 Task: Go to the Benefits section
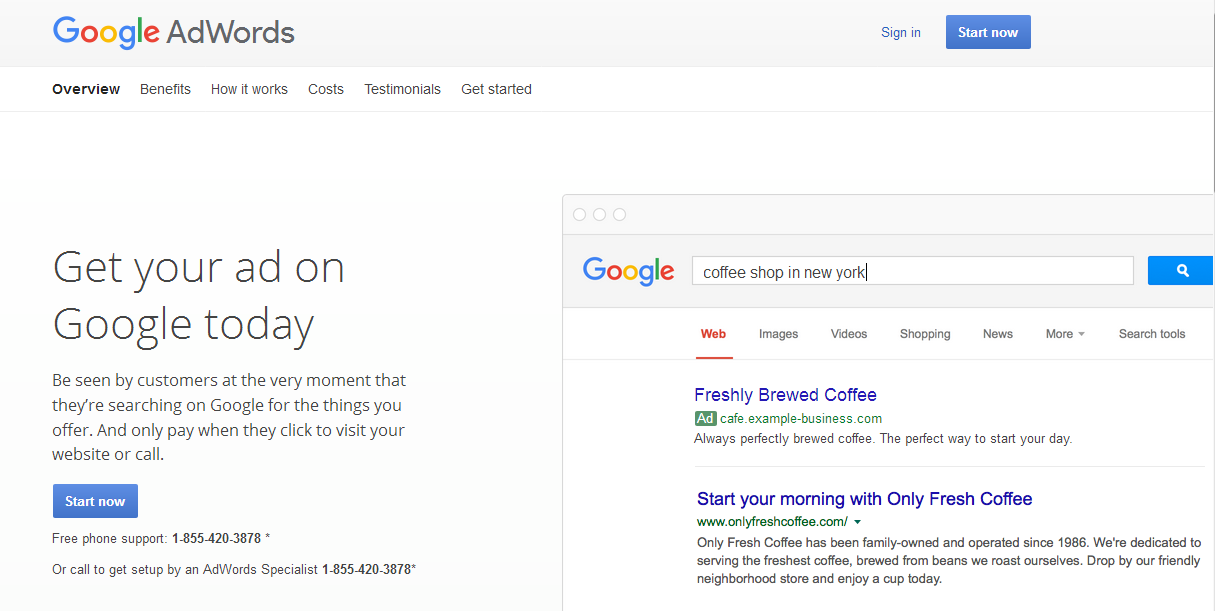165,89
